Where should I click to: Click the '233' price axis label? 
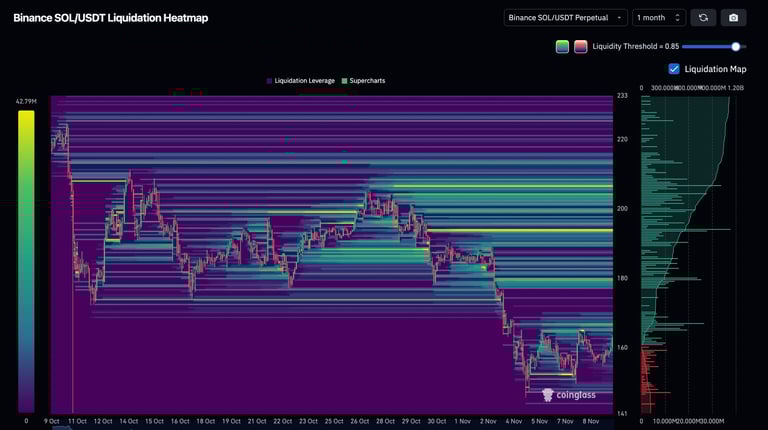(622, 96)
